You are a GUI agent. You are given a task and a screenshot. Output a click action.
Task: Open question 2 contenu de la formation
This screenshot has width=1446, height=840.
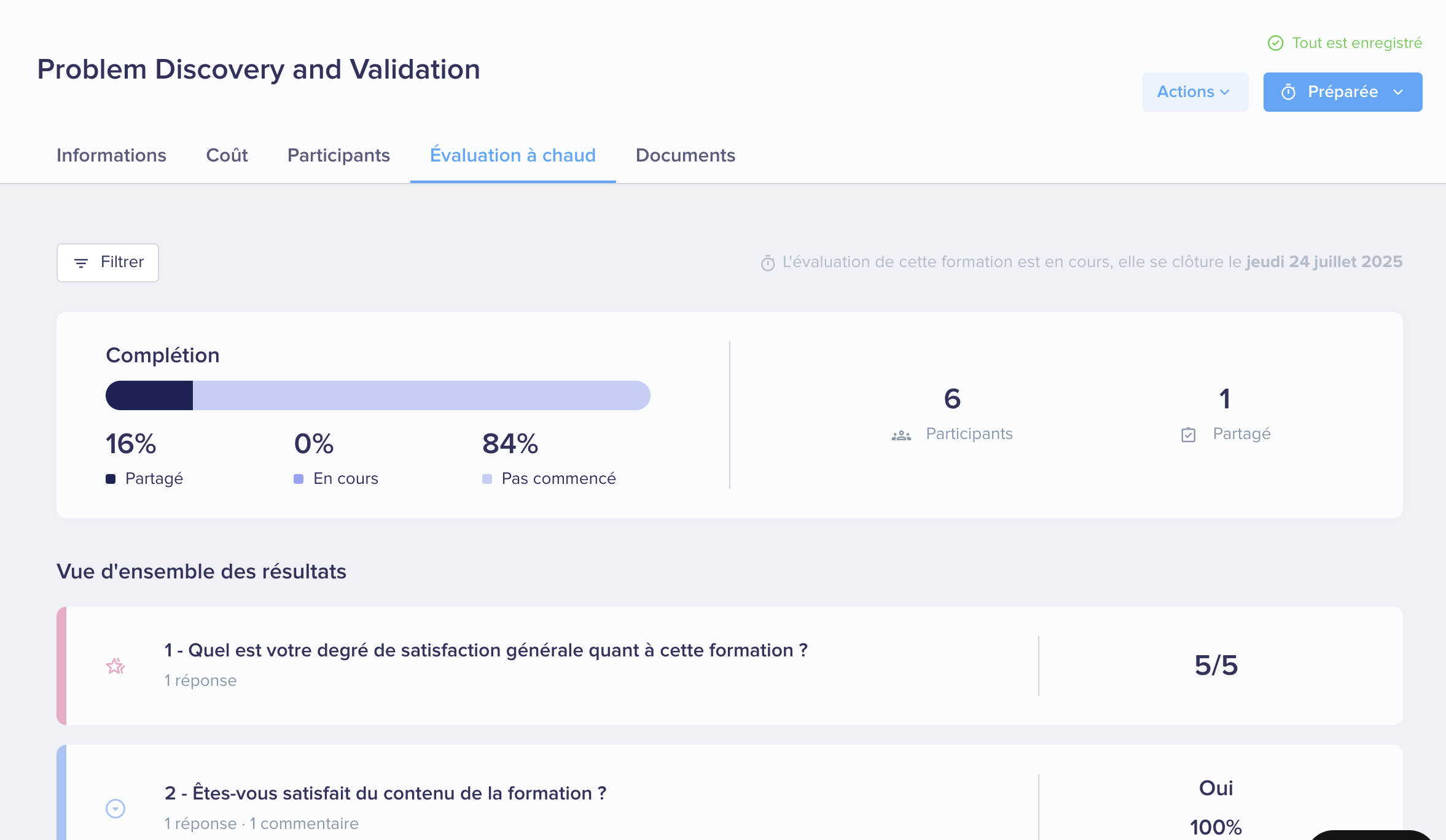pyautogui.click(x=385, y=793)
